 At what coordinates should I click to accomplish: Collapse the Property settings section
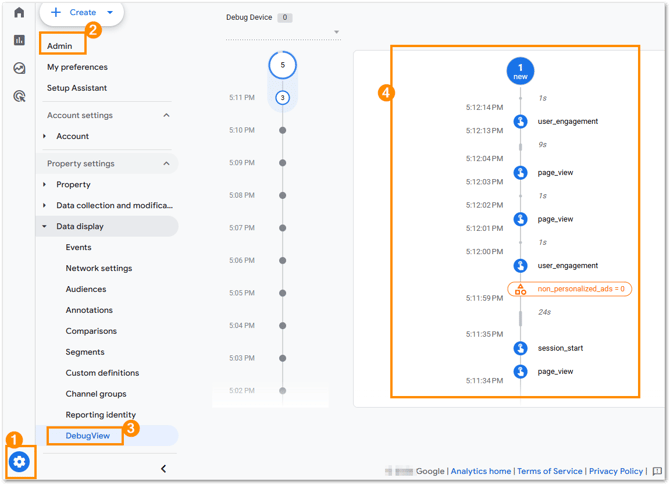tap(166, 164)
